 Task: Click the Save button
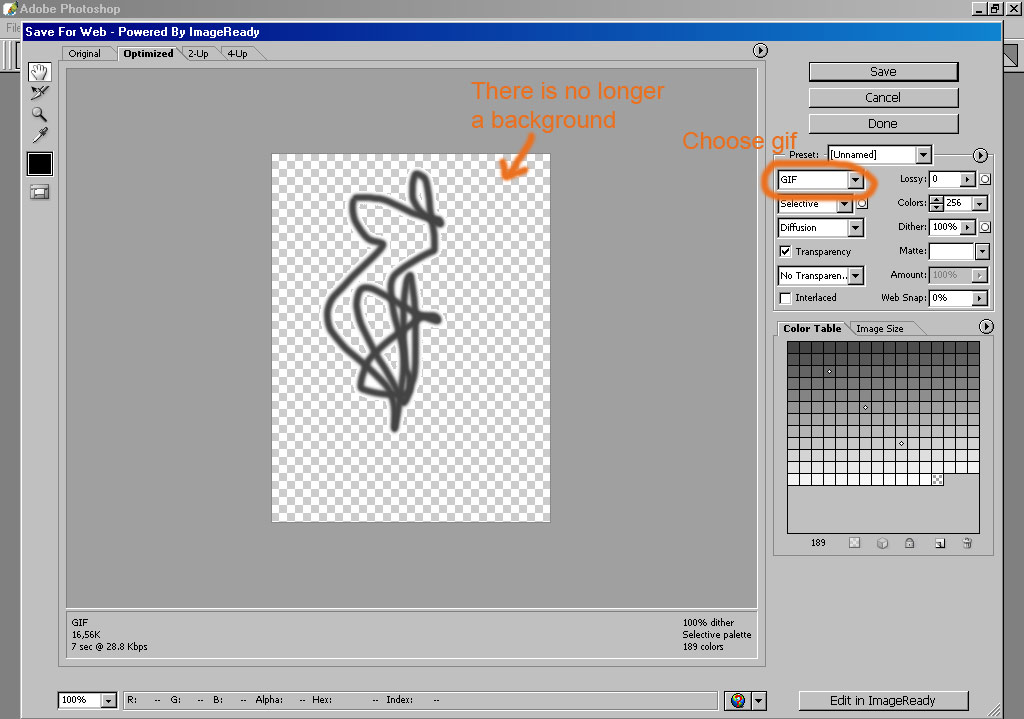(883, 72)
